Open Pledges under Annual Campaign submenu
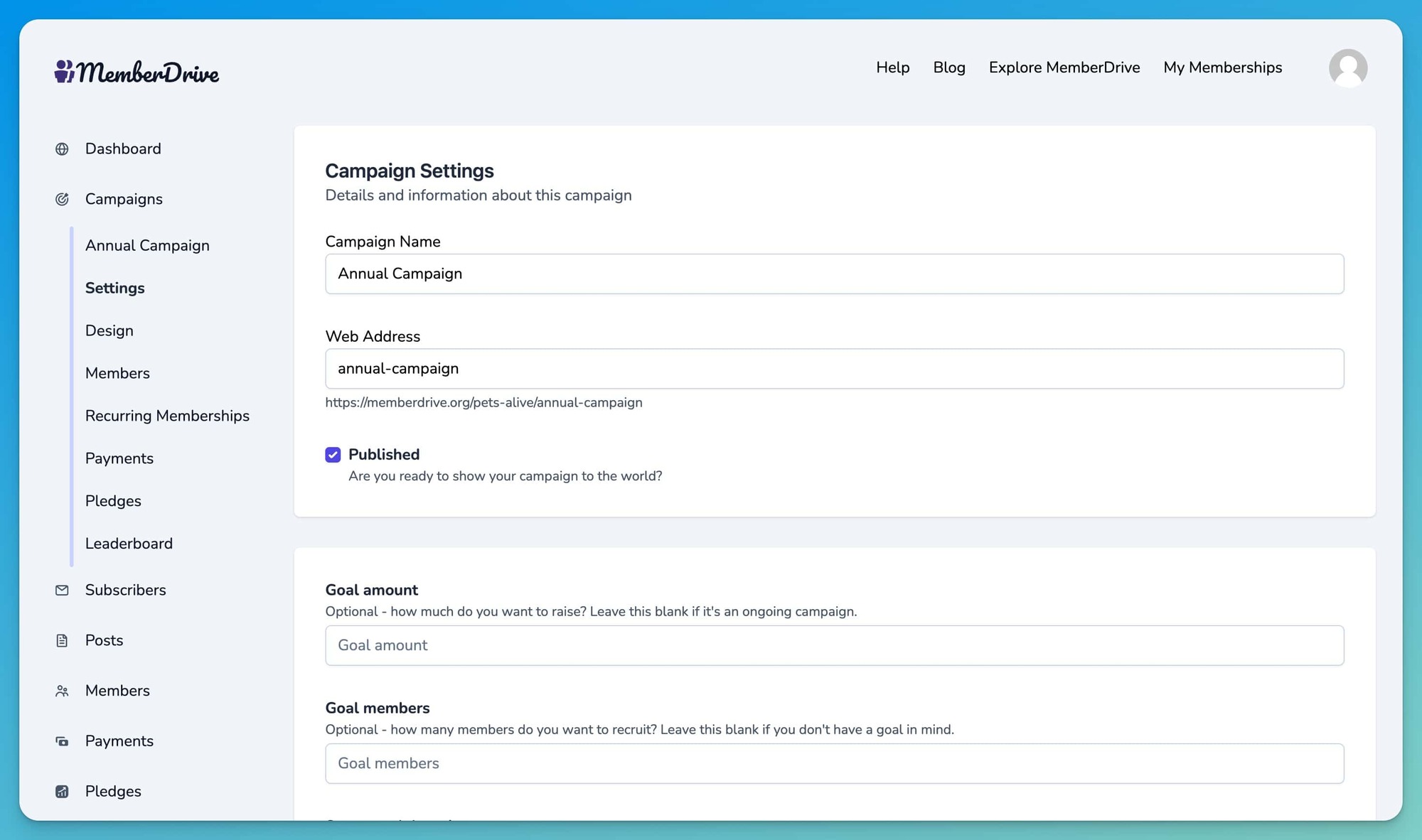This screenshot has height=840, width=1422. point(113,501)
